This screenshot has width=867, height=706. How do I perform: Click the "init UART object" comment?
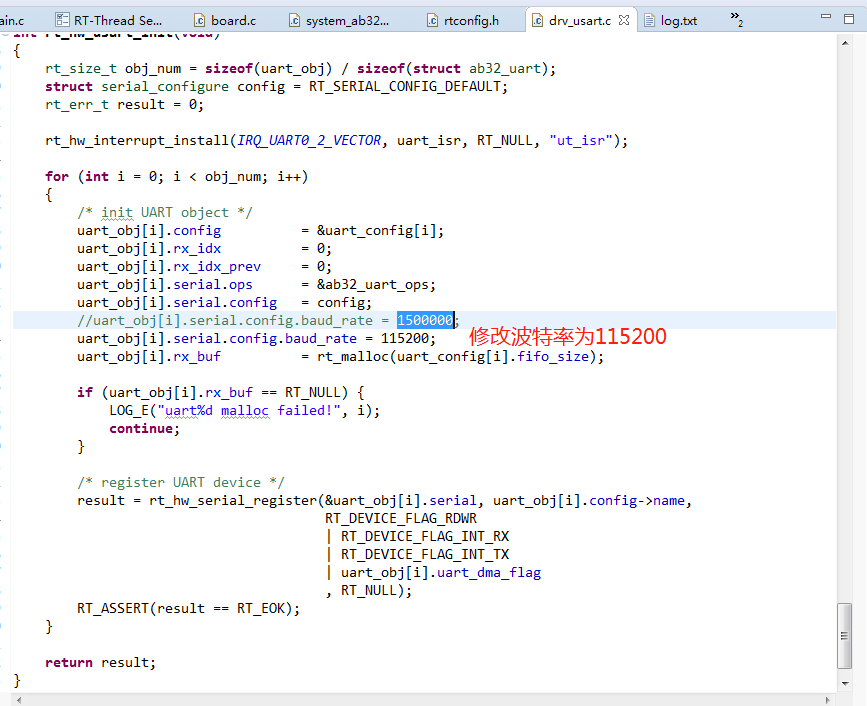(165, 213)
